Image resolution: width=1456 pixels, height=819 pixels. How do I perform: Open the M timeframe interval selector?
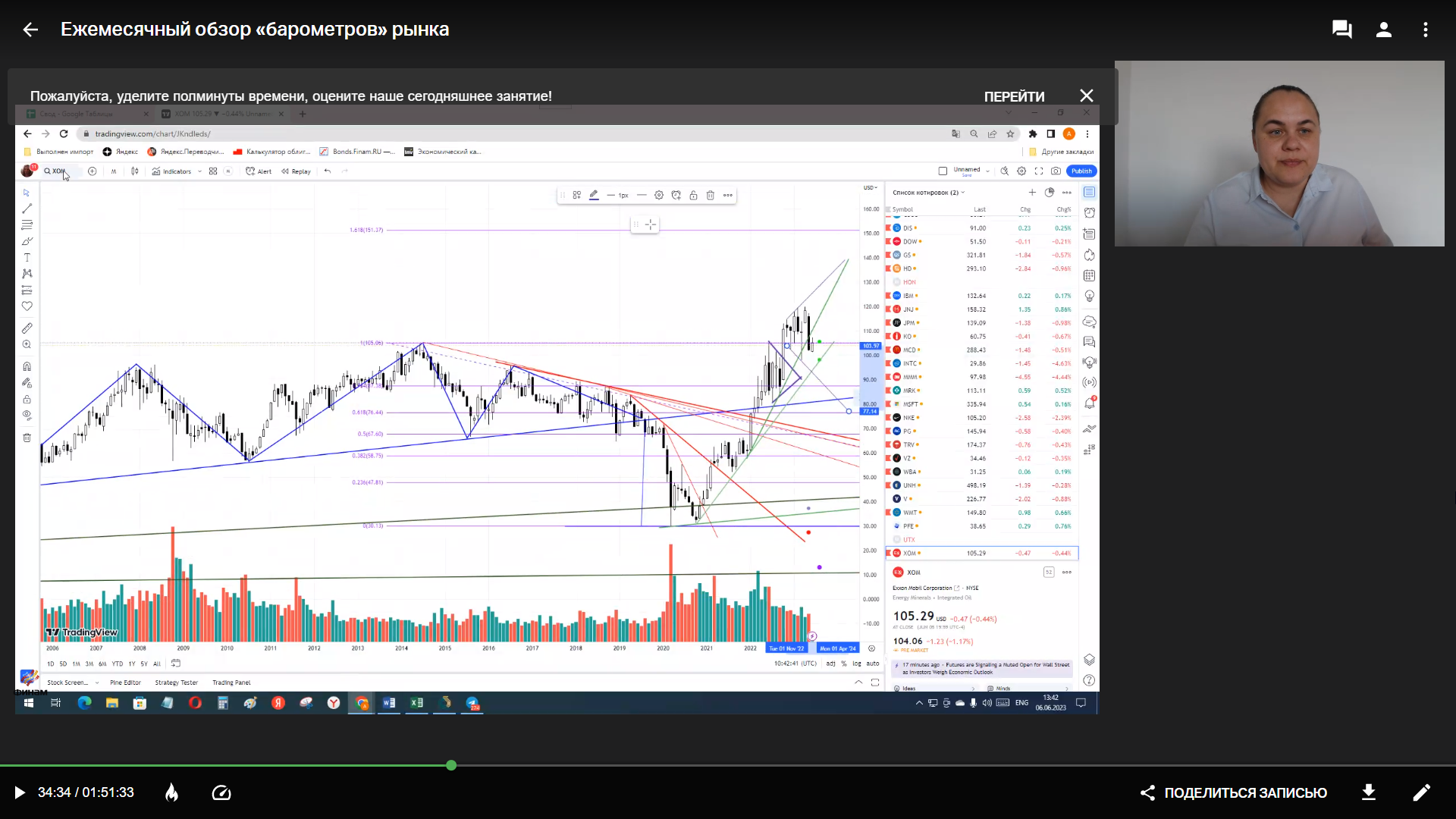(x=114, y=171)
